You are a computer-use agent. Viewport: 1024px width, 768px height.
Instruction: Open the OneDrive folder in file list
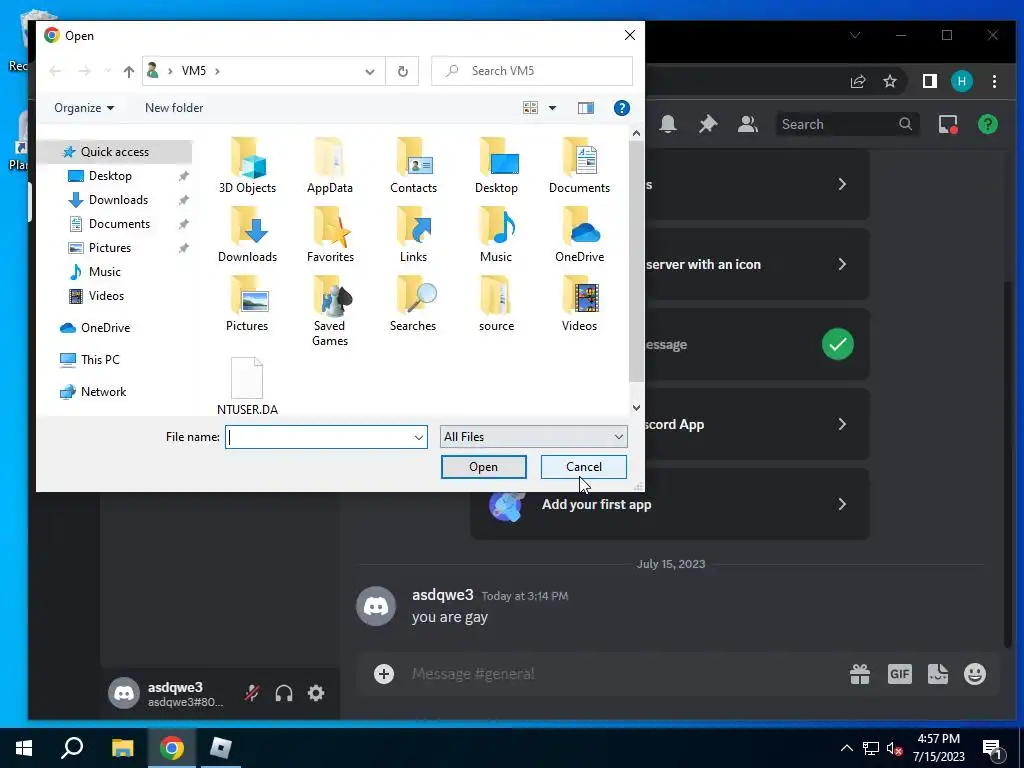coord(579,235)
